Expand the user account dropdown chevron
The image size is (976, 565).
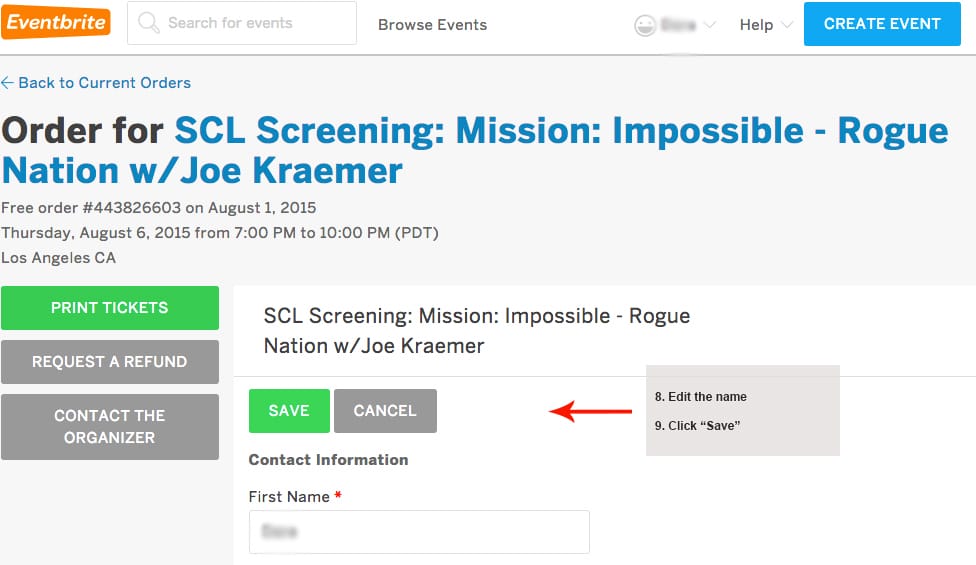710,25
